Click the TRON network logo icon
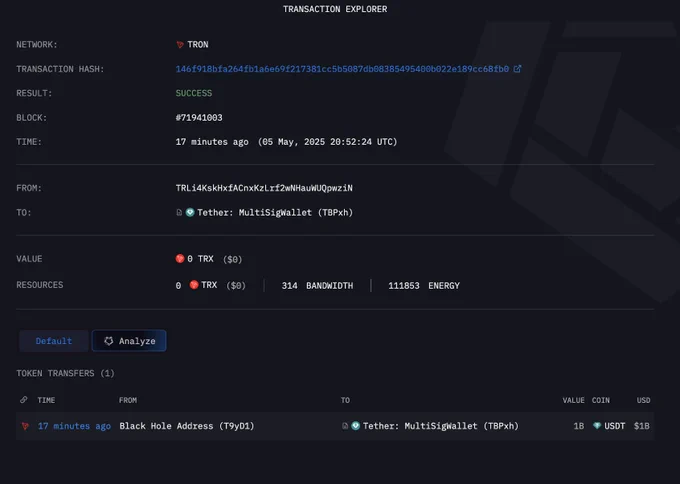 (180, 45)
